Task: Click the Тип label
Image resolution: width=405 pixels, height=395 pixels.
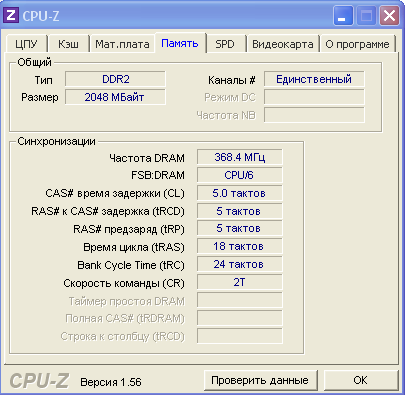Action: point(43,80)
